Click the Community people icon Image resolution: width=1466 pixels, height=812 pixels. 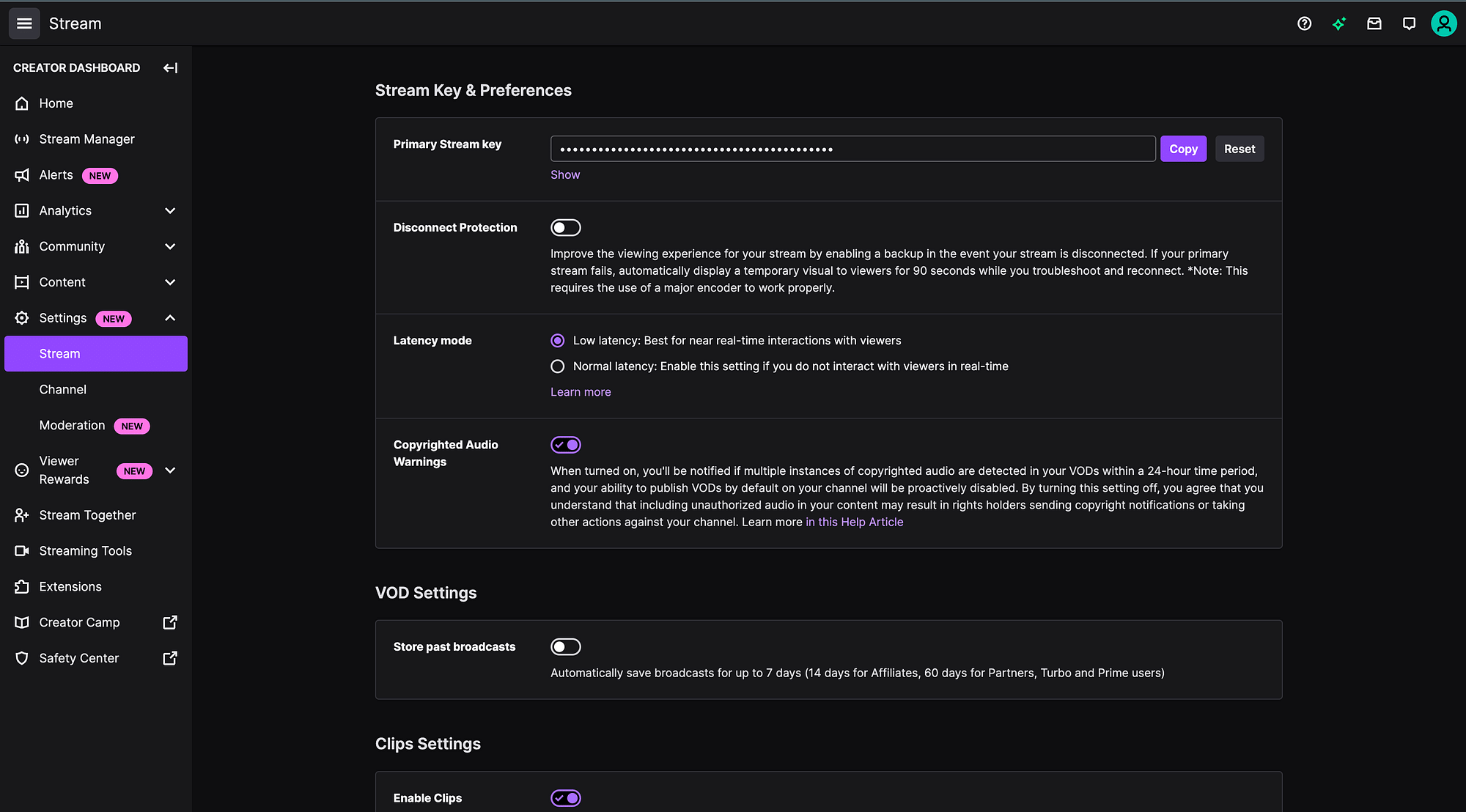pos(22,246)
